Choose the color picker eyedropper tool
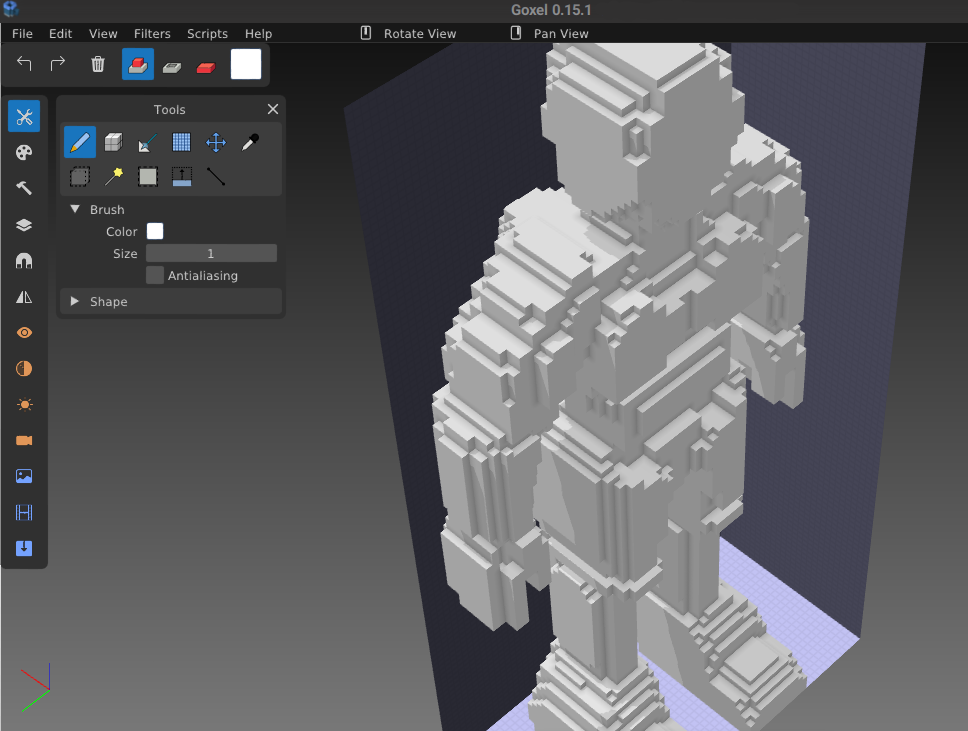 pyautogui.click(x=250, y=142)
